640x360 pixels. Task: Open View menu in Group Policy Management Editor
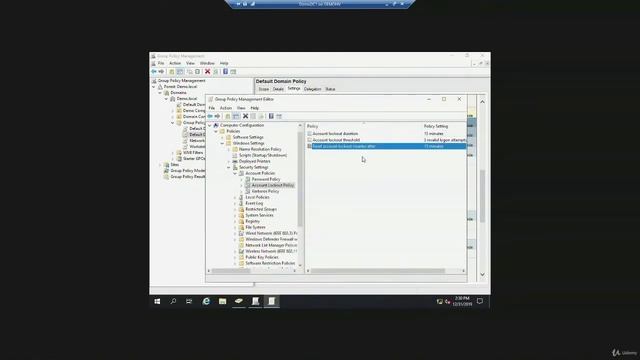(x=241, y=108)
